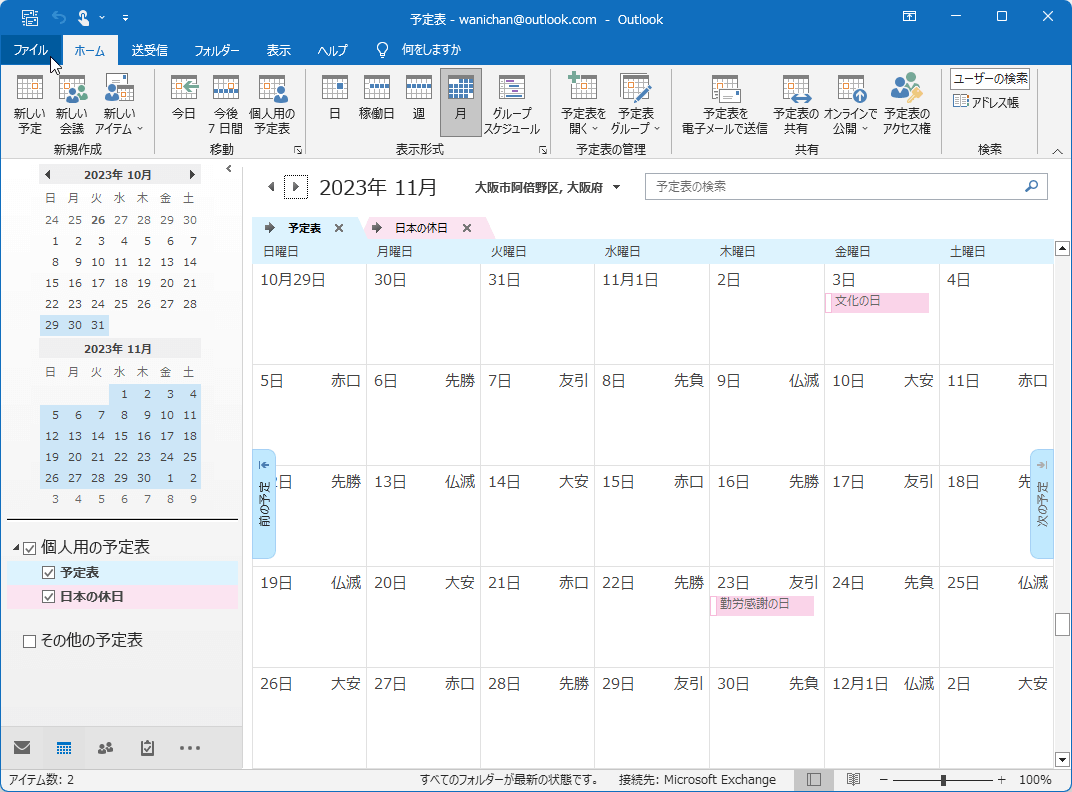Open the weather location dropdown 大阪市阿倍野区
1072x792 pixels.
coord(616,187)
